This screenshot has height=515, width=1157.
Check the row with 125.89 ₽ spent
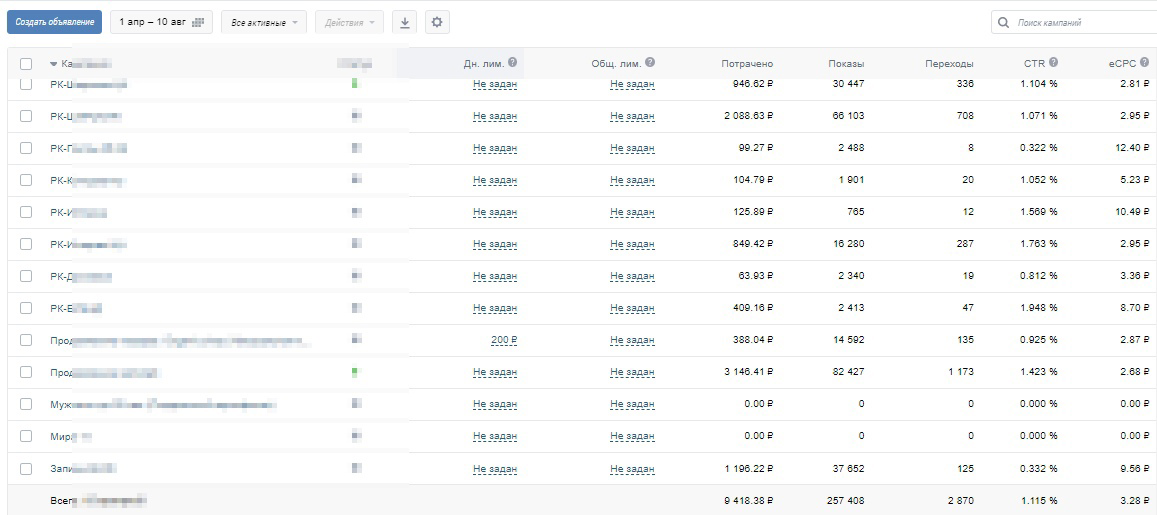pos(26,212)
